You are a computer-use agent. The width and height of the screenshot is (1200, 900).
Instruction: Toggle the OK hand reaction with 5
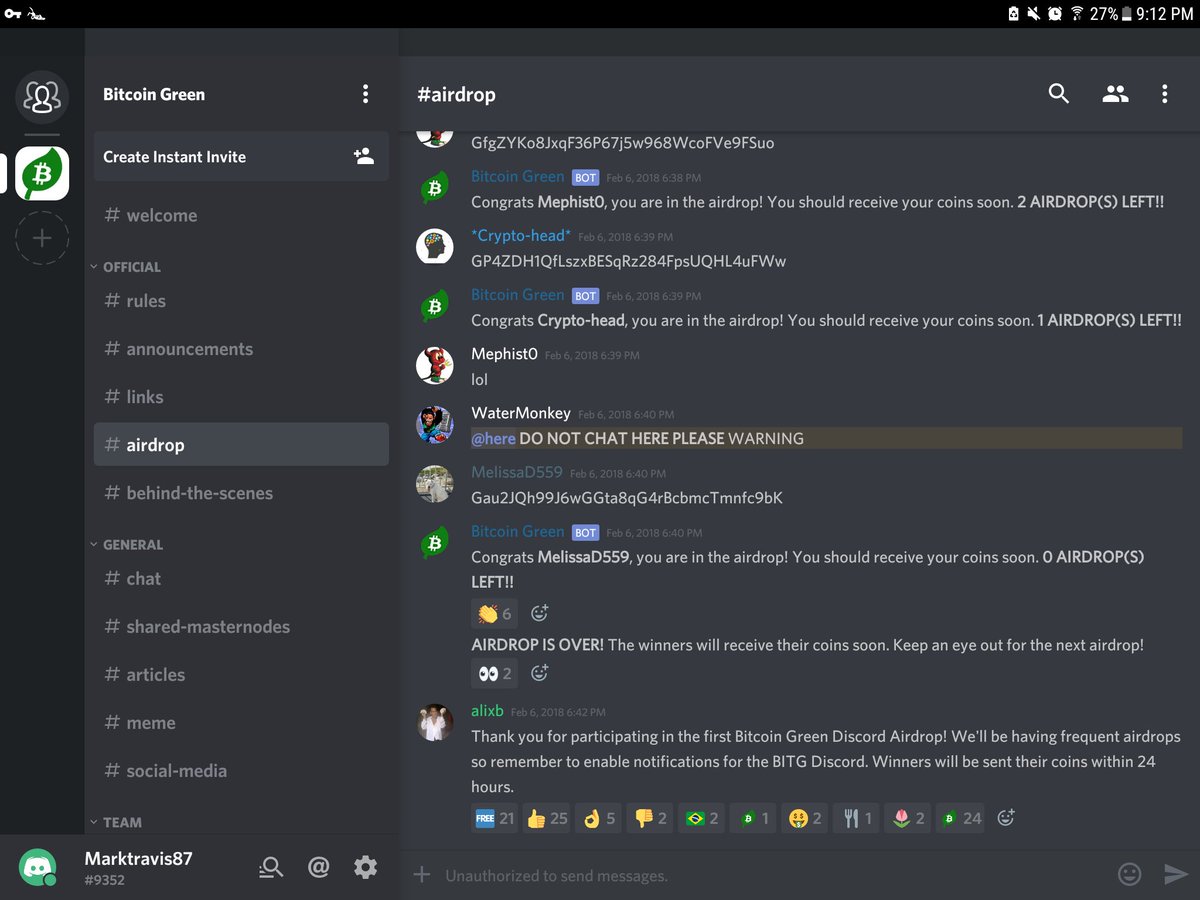599,818
